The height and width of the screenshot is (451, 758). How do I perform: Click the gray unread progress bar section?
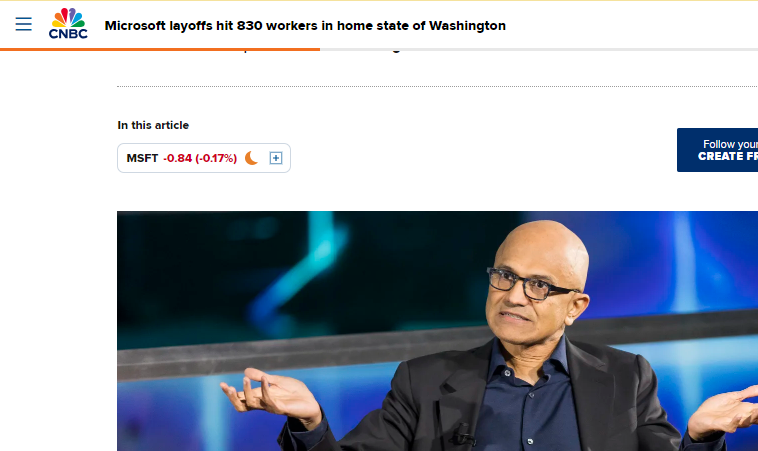[x=539, y=49]
